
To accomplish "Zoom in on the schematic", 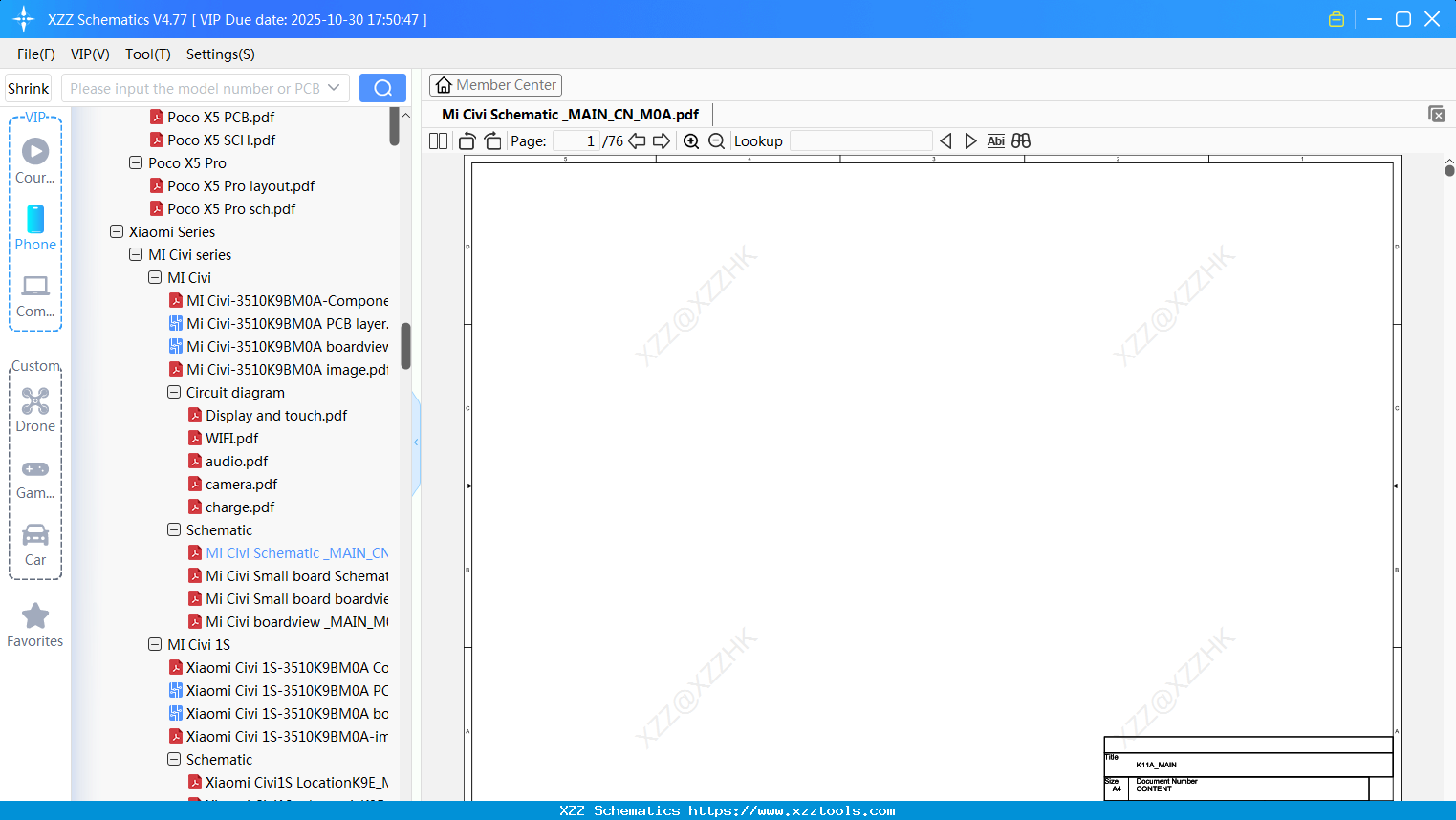I will point(691,141).
